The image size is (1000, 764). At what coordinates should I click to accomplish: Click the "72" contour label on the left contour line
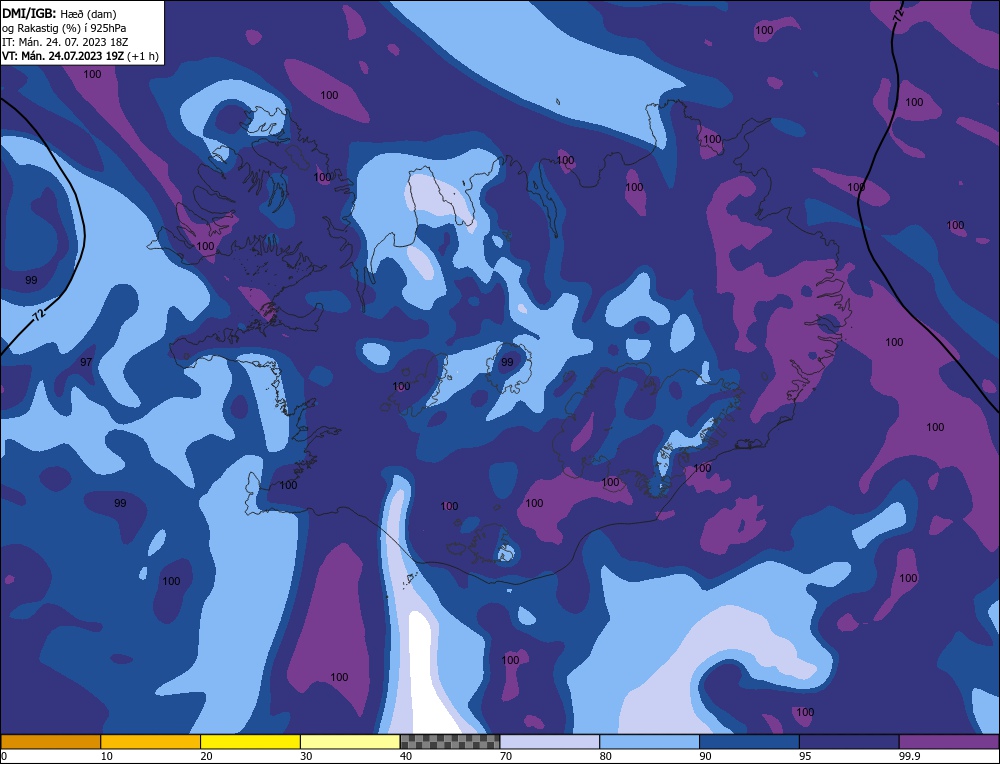coord(40,314)
